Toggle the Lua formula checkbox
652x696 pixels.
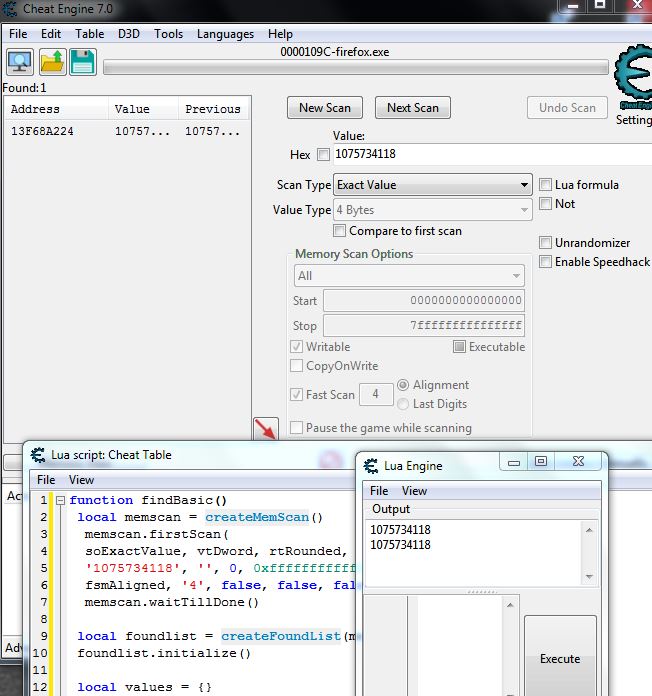pyautogui.click(x=546, y=185)
